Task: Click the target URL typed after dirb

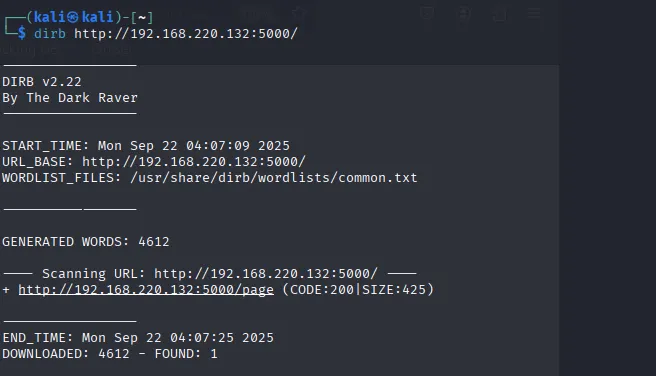Action: (186, 33)
